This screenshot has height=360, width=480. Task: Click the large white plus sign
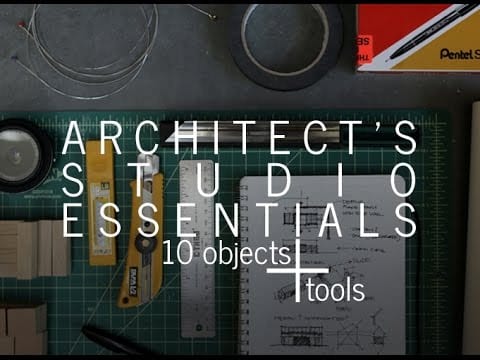(298, 270)
